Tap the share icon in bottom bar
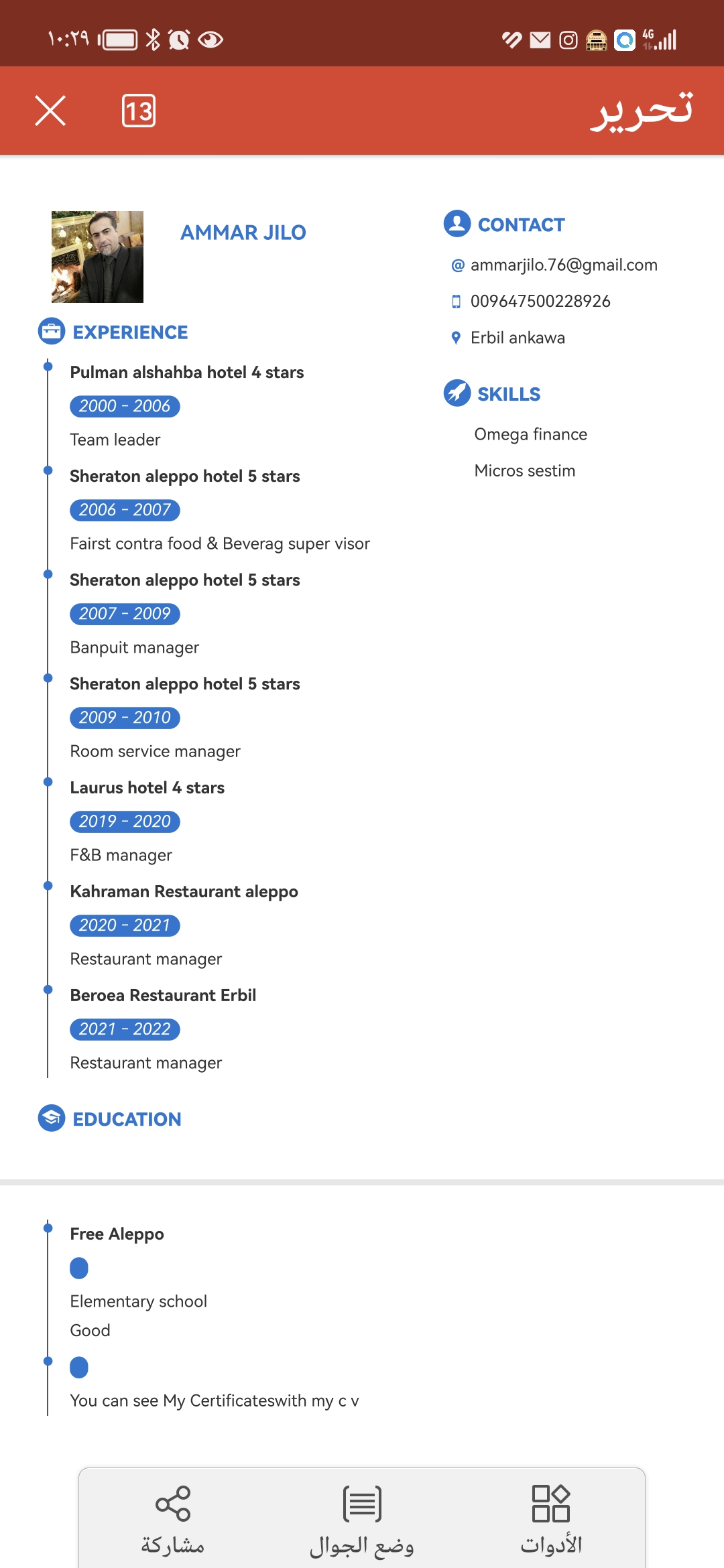Viewport: 724px width, 1568px height. [x=173, y=1504]
